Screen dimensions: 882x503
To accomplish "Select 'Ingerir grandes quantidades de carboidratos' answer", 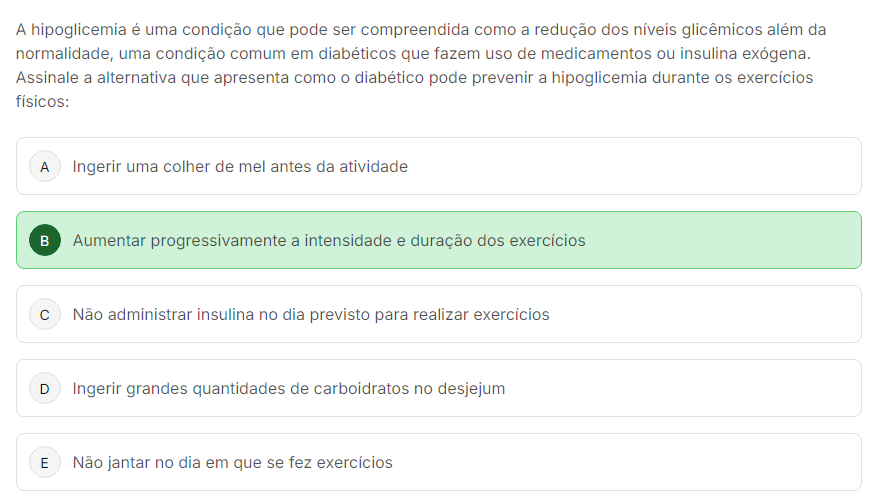I will coord(289,389).
